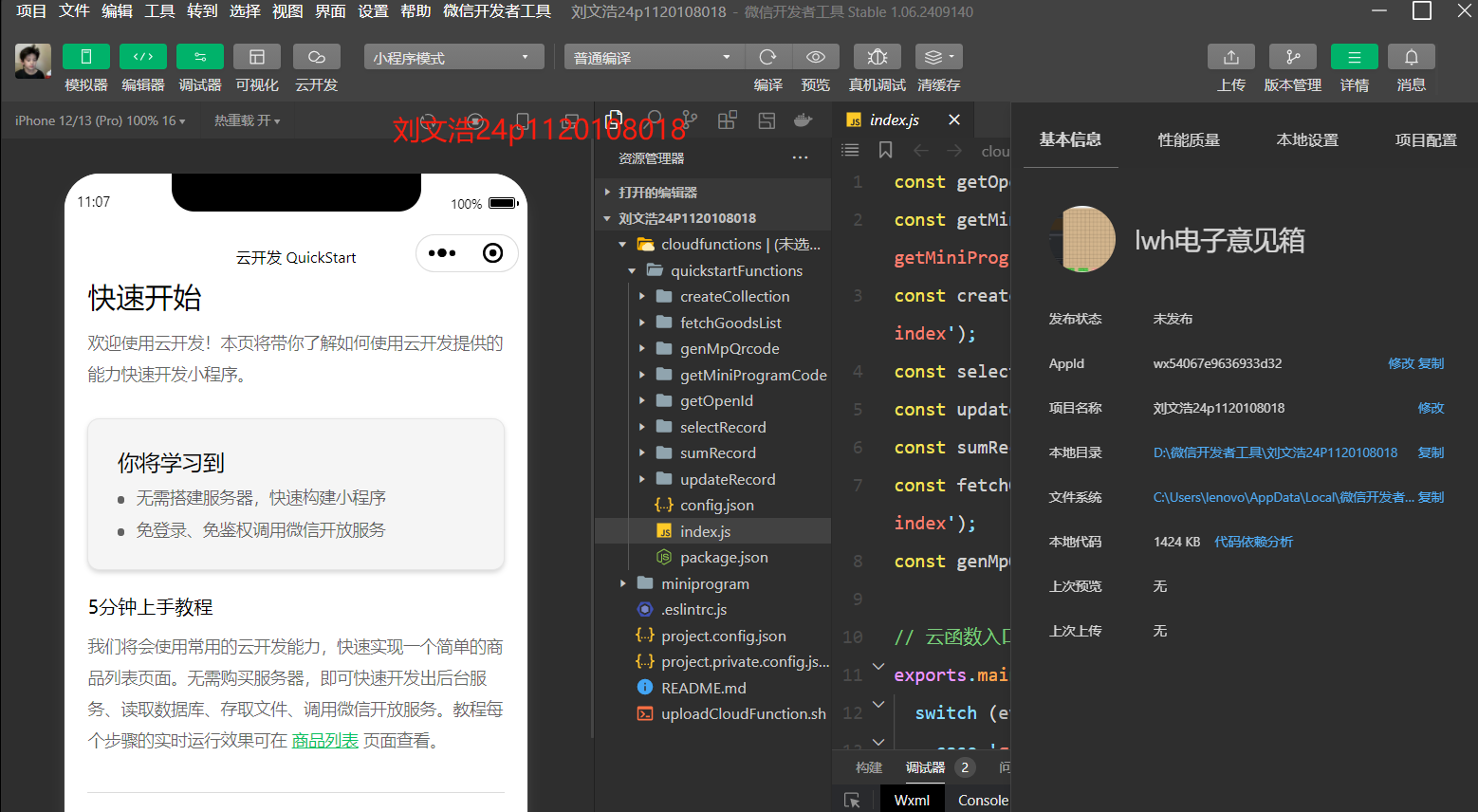Expand the miniprogram folder
Viewport: 1478px width, 812px height.
pos(622,583)
